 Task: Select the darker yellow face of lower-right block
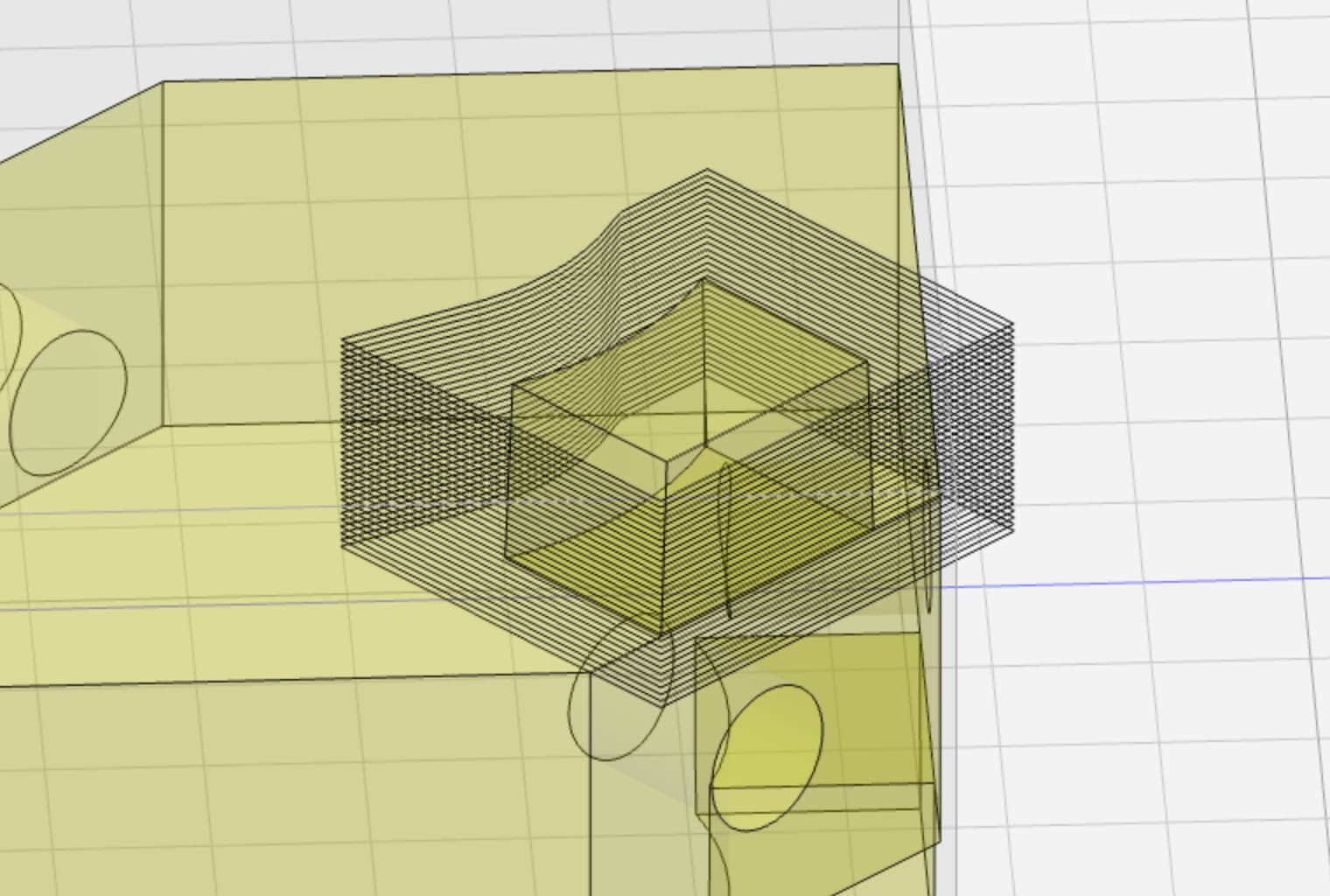[866, 700]
